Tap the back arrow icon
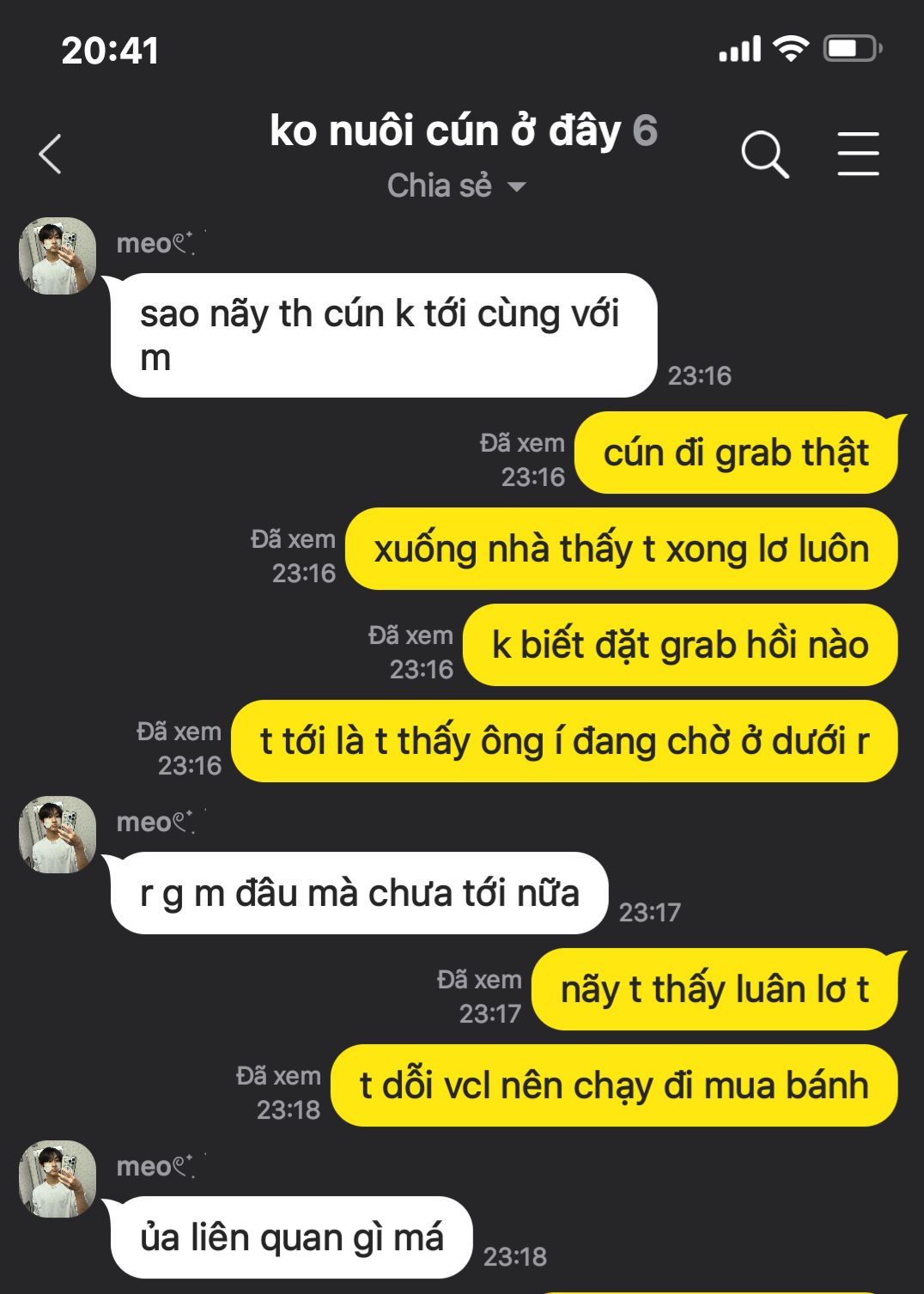Image resolution: width=924 pixels, height=1294 pixels. click(x=51, y=155)
